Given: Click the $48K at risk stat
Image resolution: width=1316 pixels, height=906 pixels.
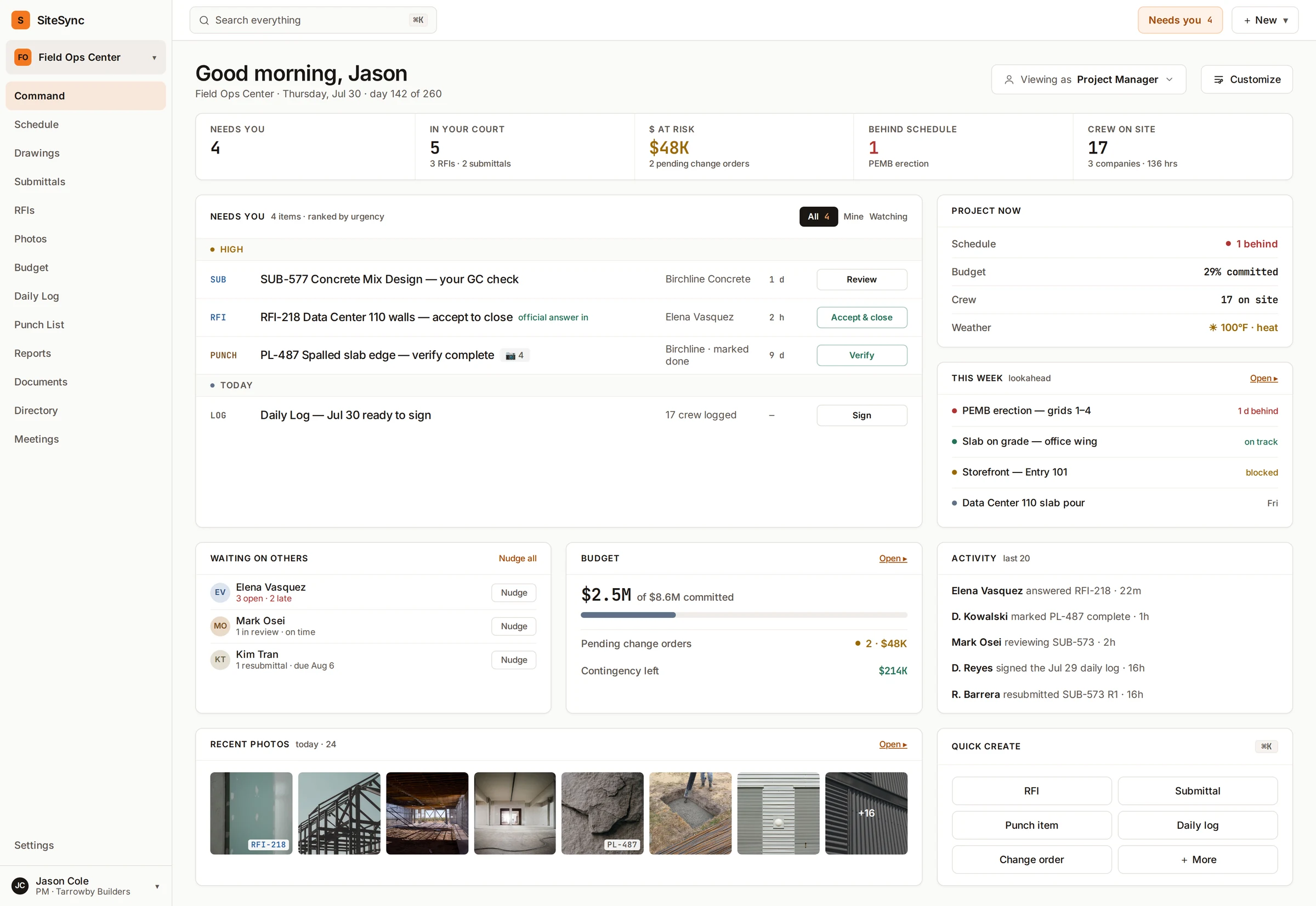Looking at the screenshot, I should tap(744, 147).
